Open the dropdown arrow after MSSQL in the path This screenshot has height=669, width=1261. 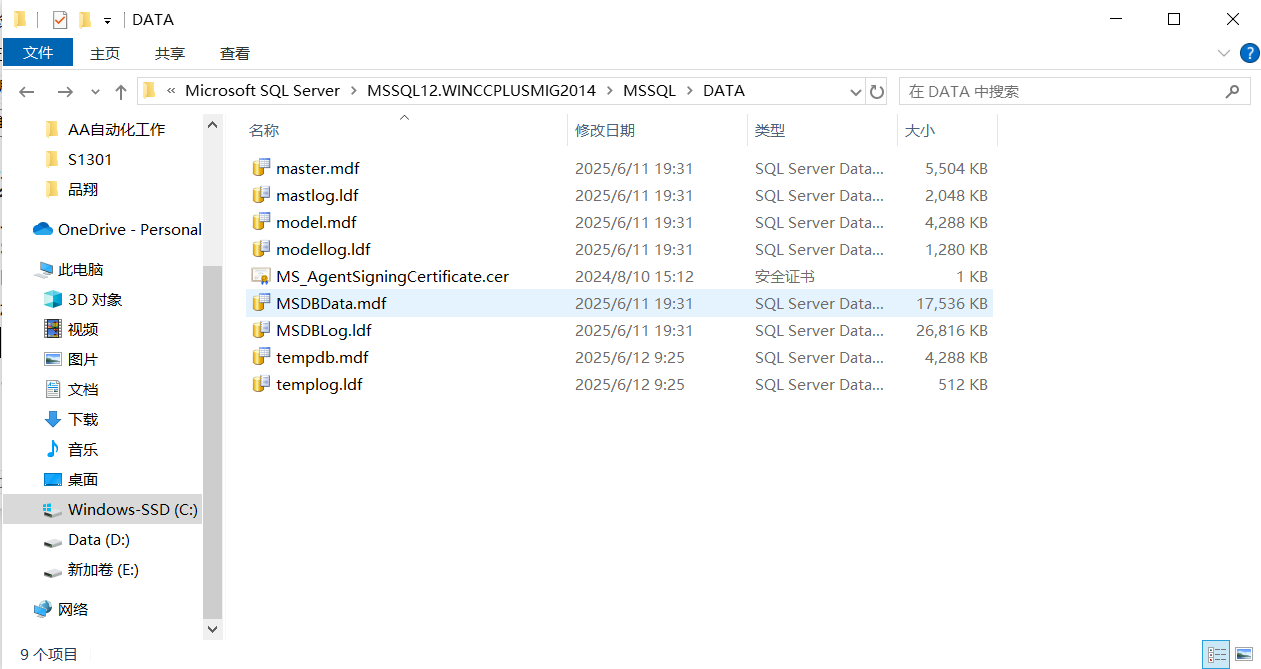click(x=690, y=91)
